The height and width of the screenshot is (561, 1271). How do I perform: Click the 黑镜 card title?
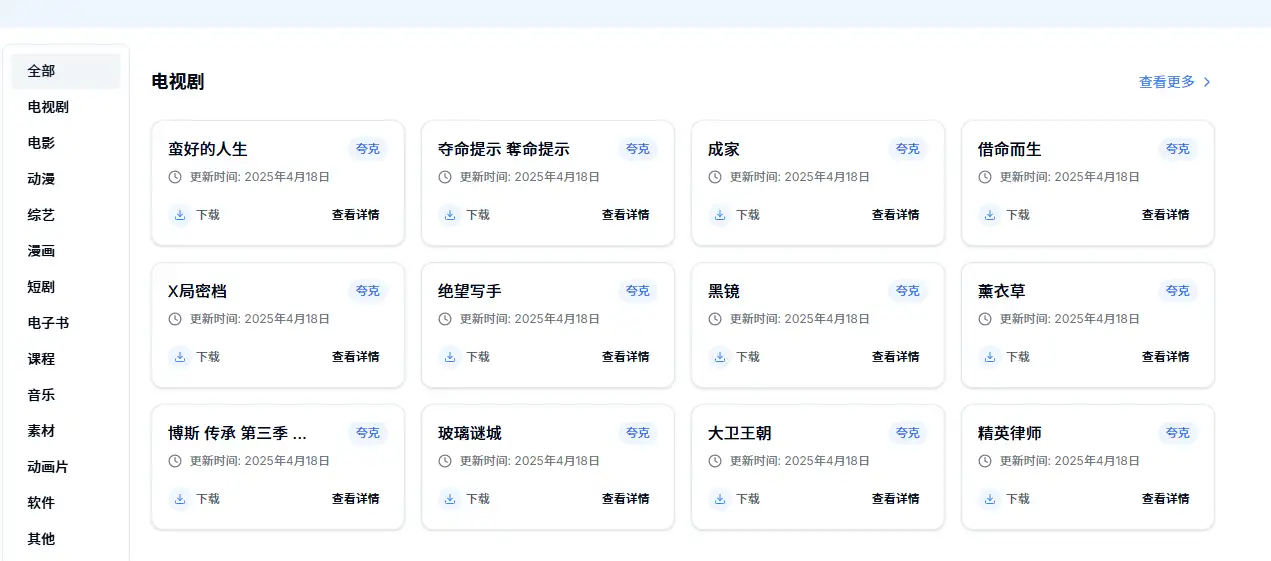coord(724,291)
